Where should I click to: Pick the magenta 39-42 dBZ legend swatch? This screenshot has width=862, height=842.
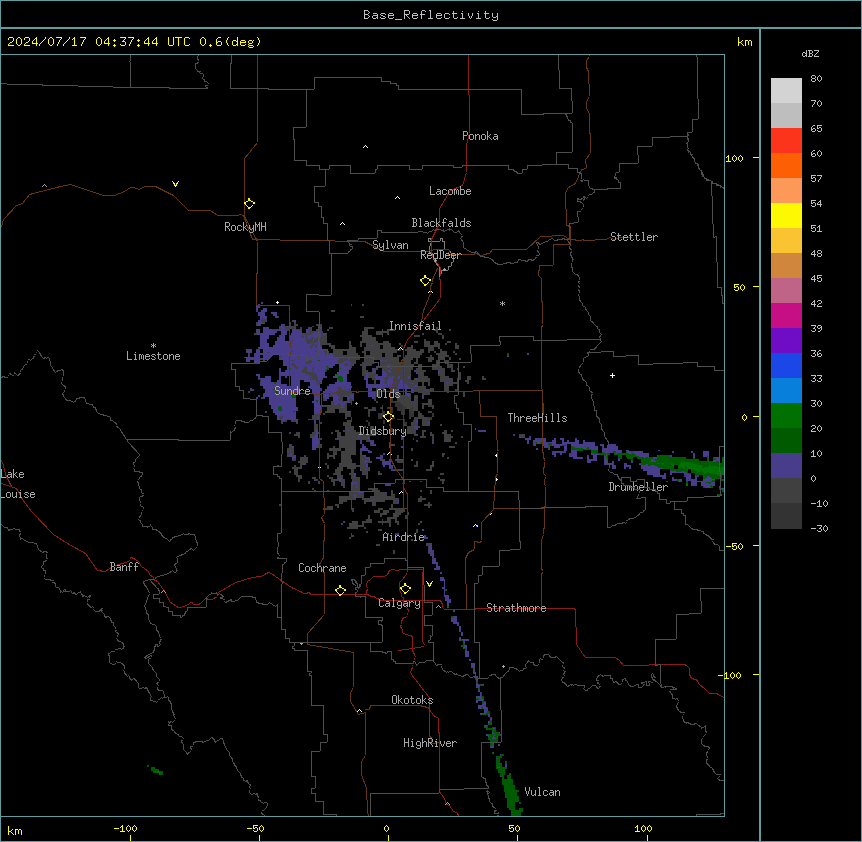(x=786, y=315)
